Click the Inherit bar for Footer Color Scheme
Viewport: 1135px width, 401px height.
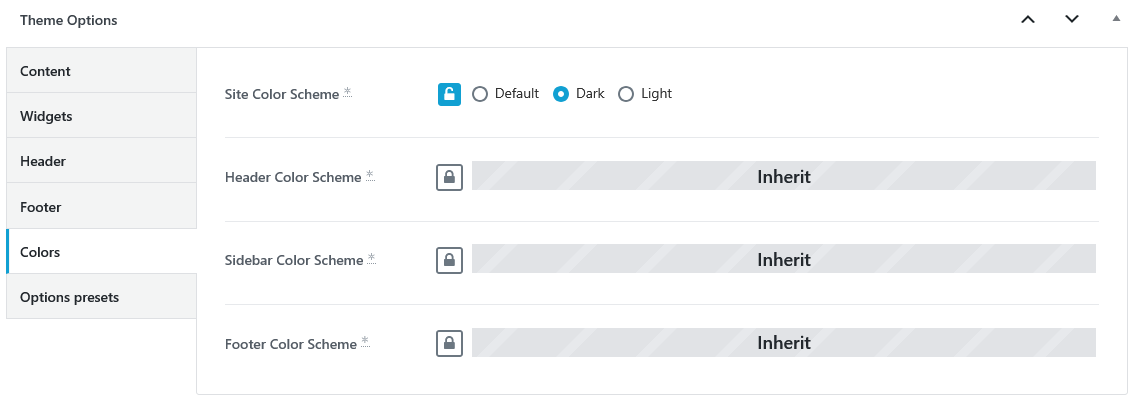click(x=784, y=342)
